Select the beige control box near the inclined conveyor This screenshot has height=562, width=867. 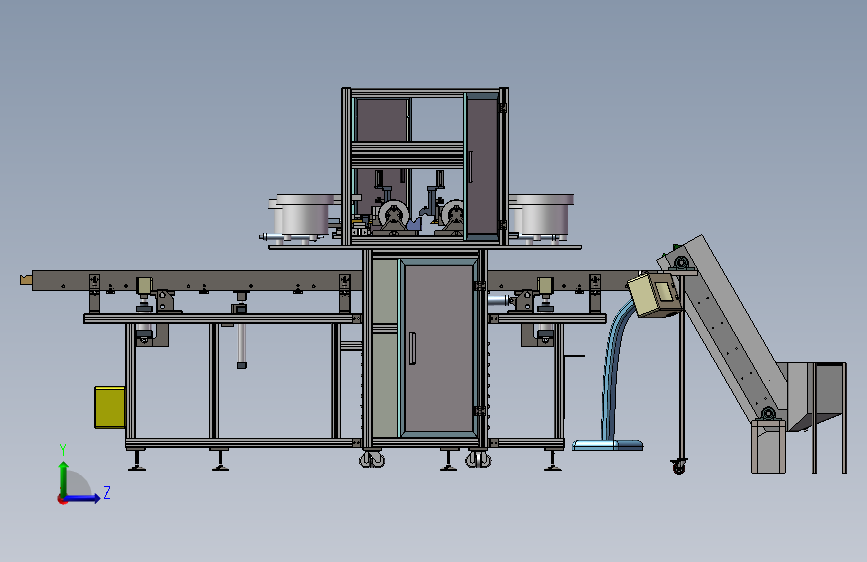654,295
